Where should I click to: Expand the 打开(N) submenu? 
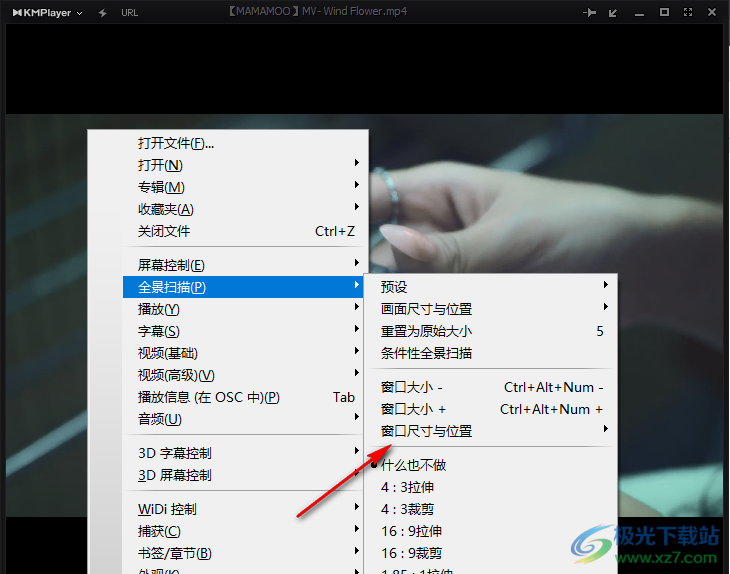245,165
